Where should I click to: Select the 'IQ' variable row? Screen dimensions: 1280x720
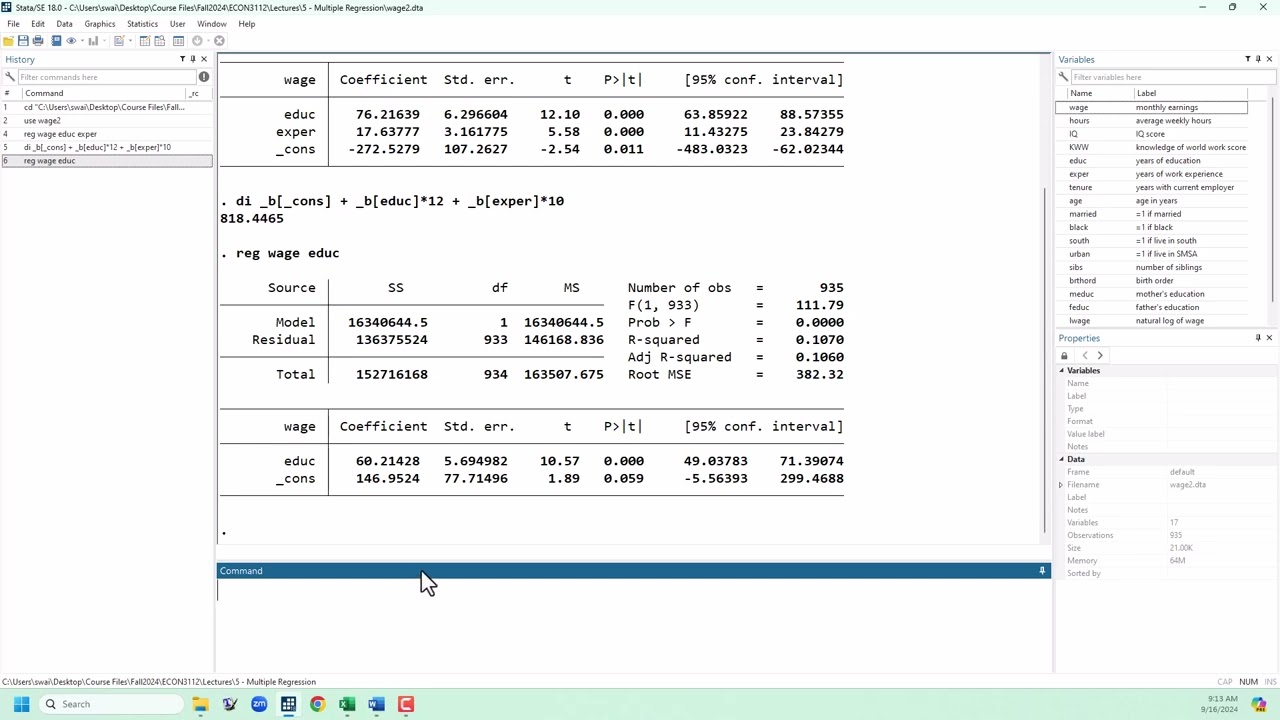coord(1152,134)
